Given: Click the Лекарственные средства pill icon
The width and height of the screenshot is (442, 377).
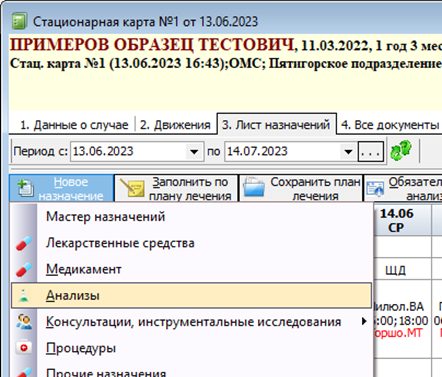Looking at the screenshot, I should (x=24, y=243).
